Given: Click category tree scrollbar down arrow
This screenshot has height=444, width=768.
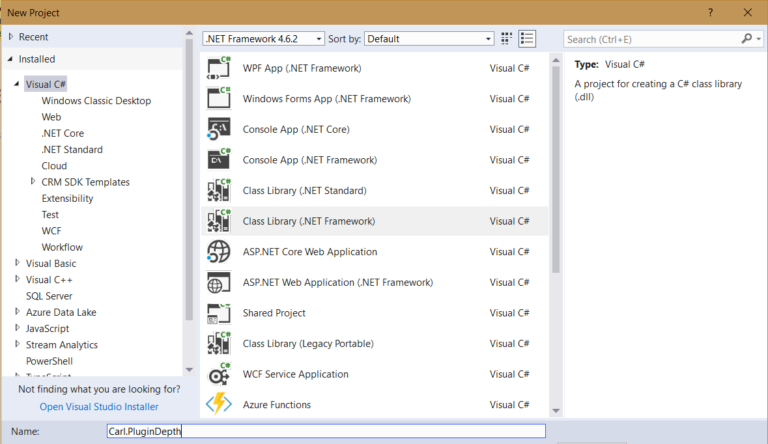Looking at the screenshot, I should 189,370.
